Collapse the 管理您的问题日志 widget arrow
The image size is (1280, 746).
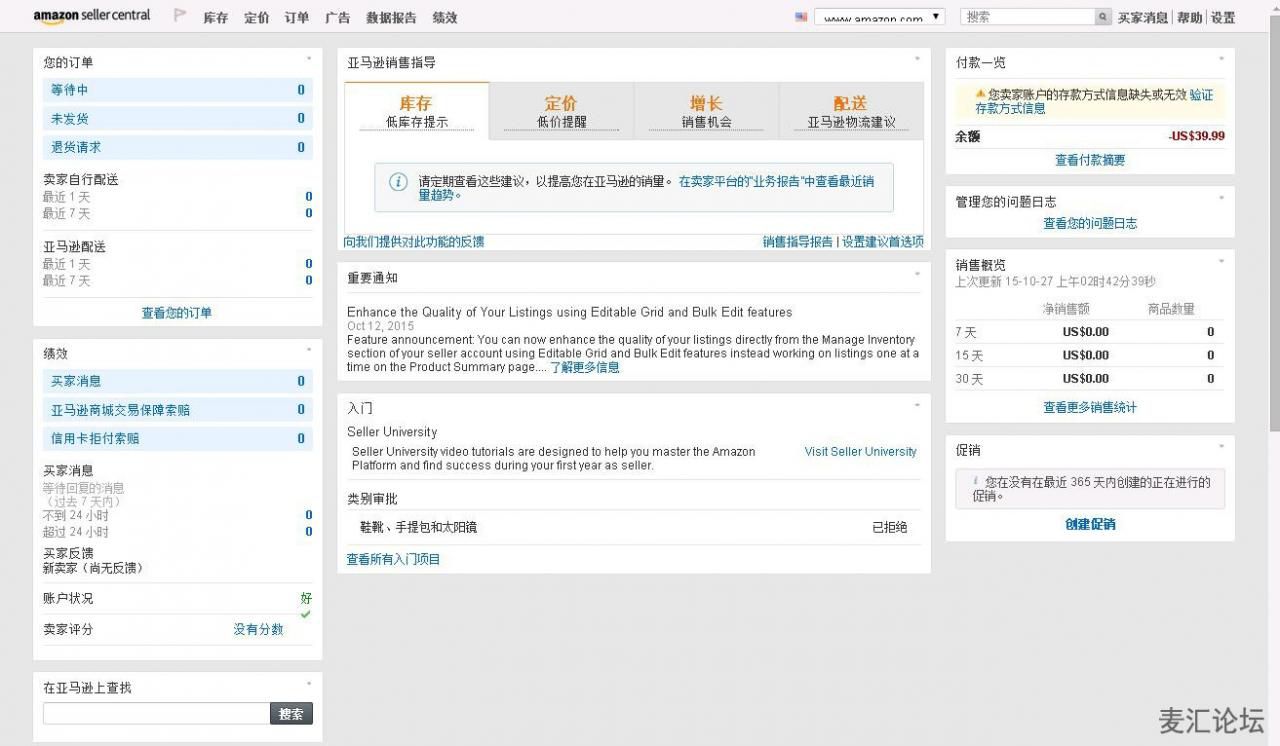point(1221,198)
